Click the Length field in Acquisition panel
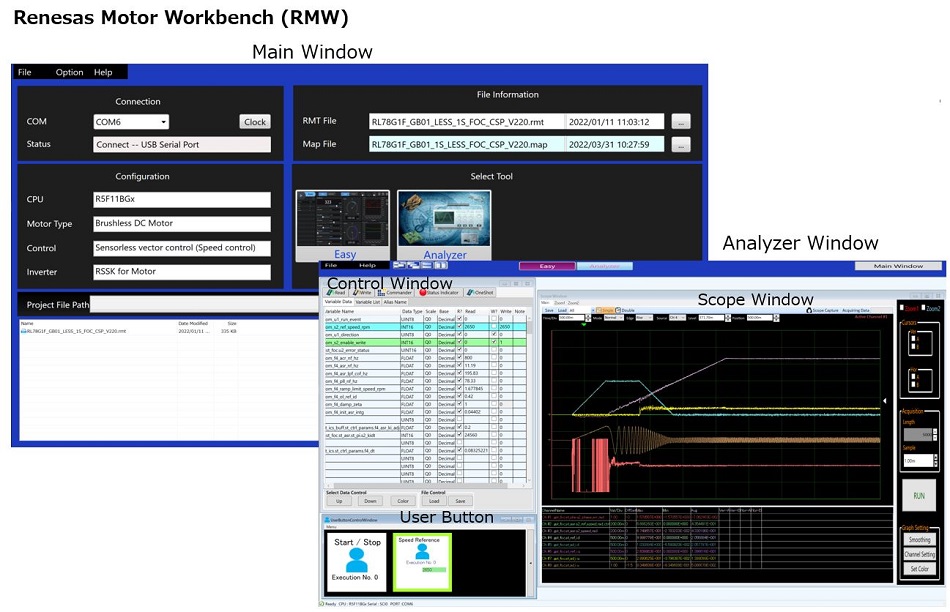 point(918,434)
